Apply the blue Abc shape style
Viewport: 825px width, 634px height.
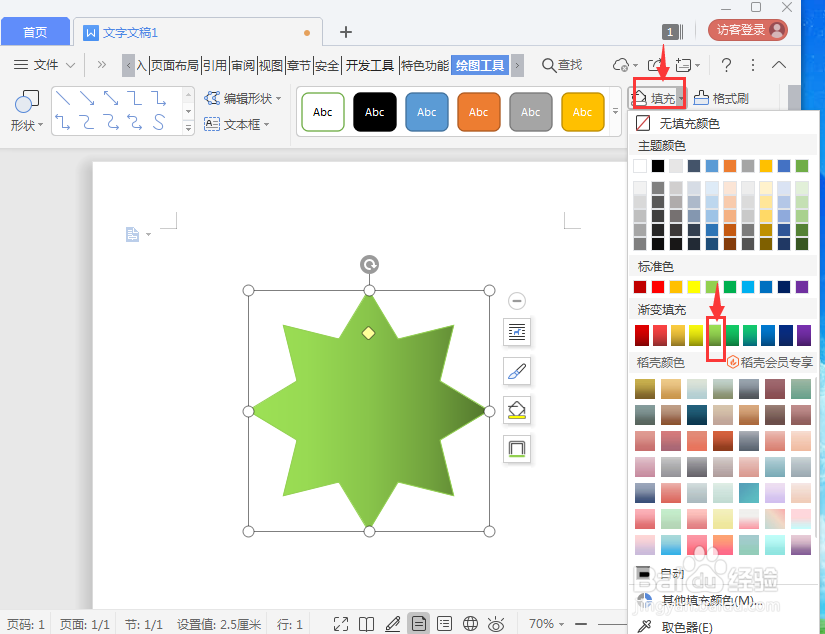(427, 112)
